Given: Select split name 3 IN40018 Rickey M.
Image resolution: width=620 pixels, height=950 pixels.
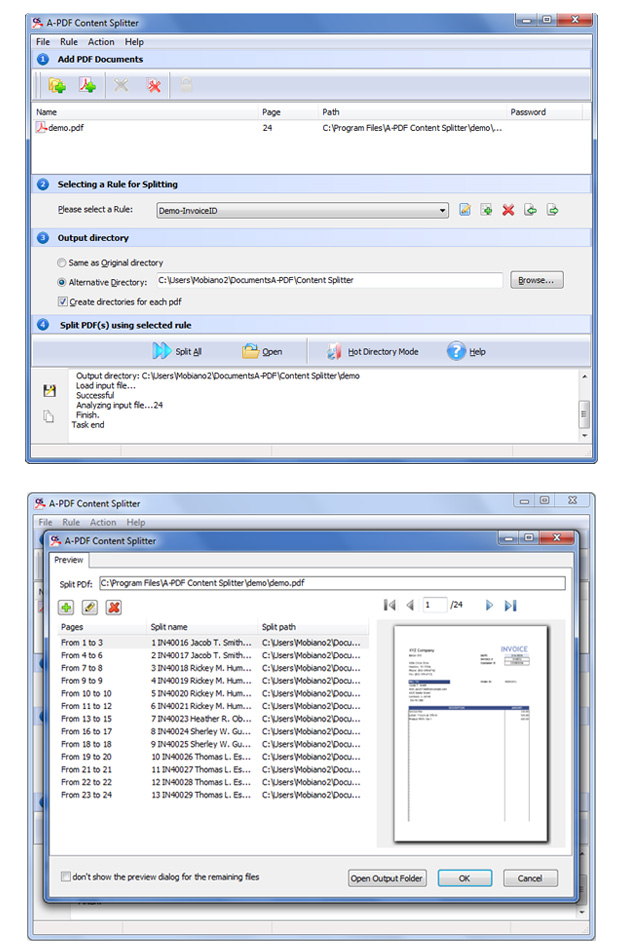Looking at the screenshot, I should tap(201, 668).
